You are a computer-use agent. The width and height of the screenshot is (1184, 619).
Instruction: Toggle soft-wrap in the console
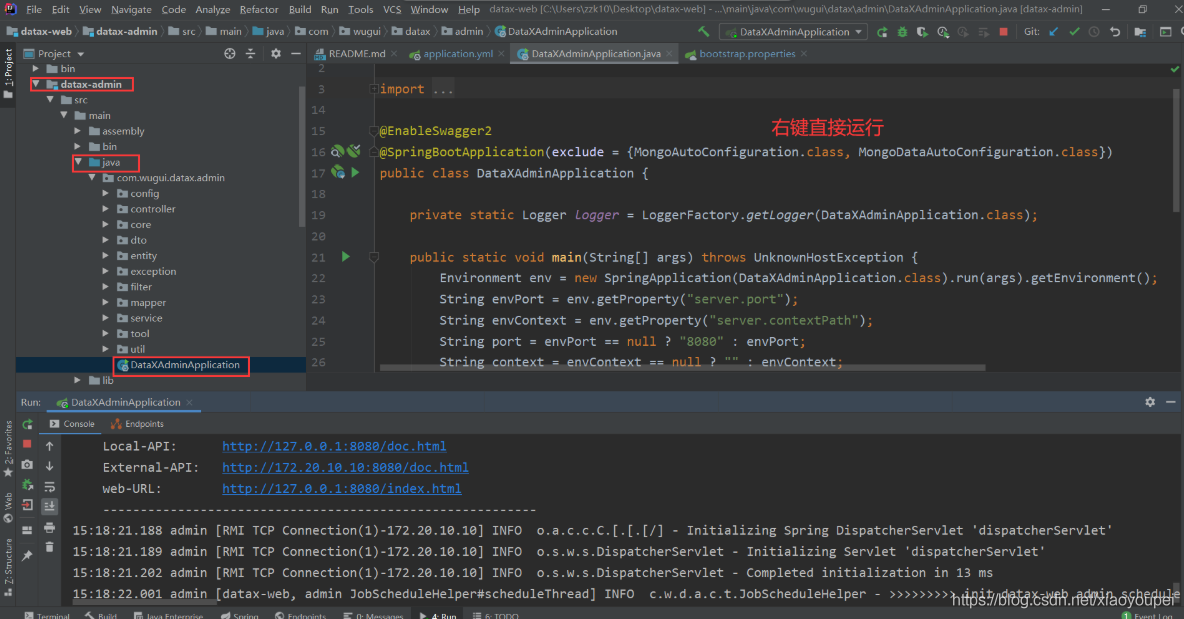tap(50, 487)
